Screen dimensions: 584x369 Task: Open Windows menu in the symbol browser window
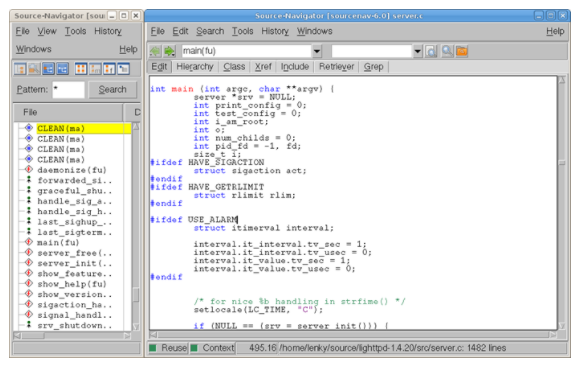[34, 49]
